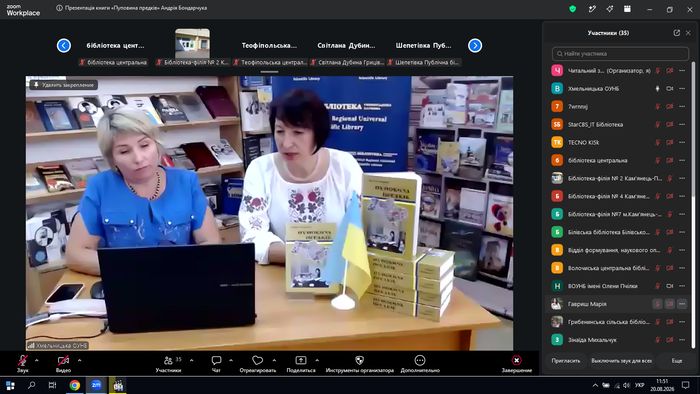Switch input language УКР in tray
This screenshot has height=394, width=700.
click(x=640, y=385)
